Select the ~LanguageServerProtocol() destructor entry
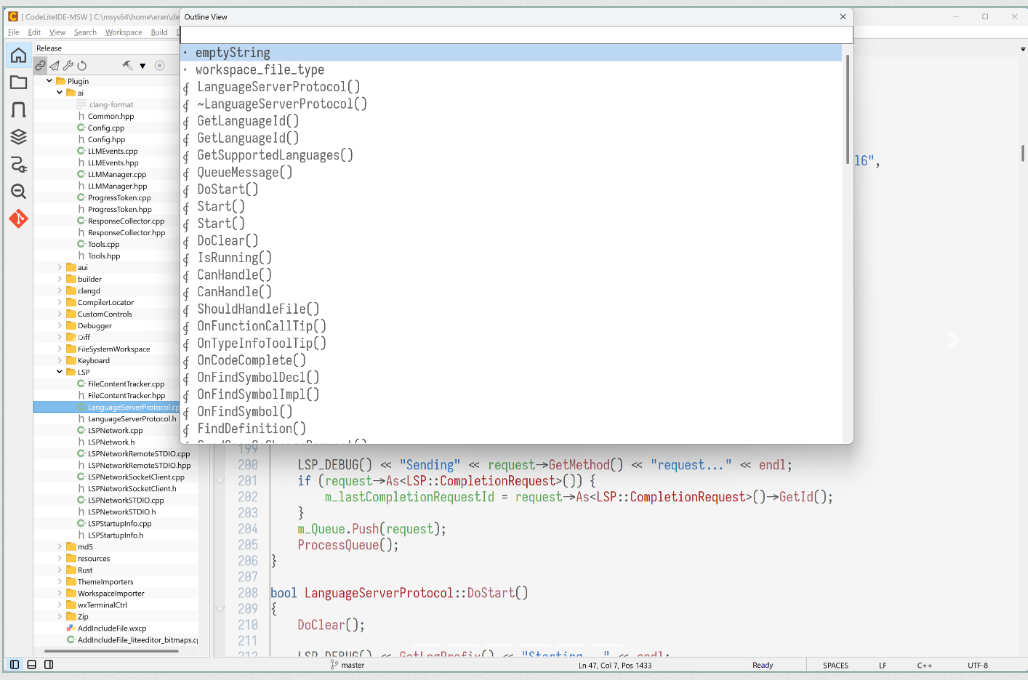 click(511, 104)
